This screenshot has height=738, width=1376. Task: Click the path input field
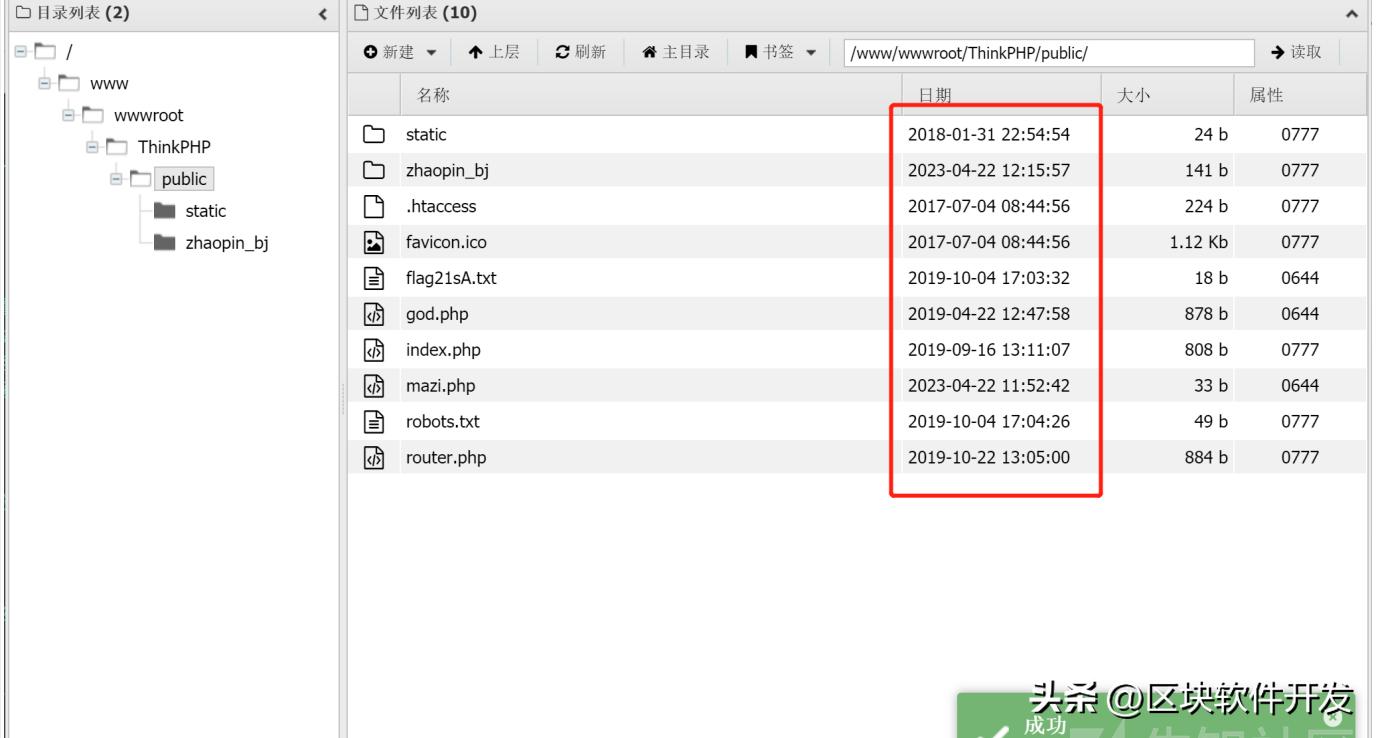[x=1048, y=53]
